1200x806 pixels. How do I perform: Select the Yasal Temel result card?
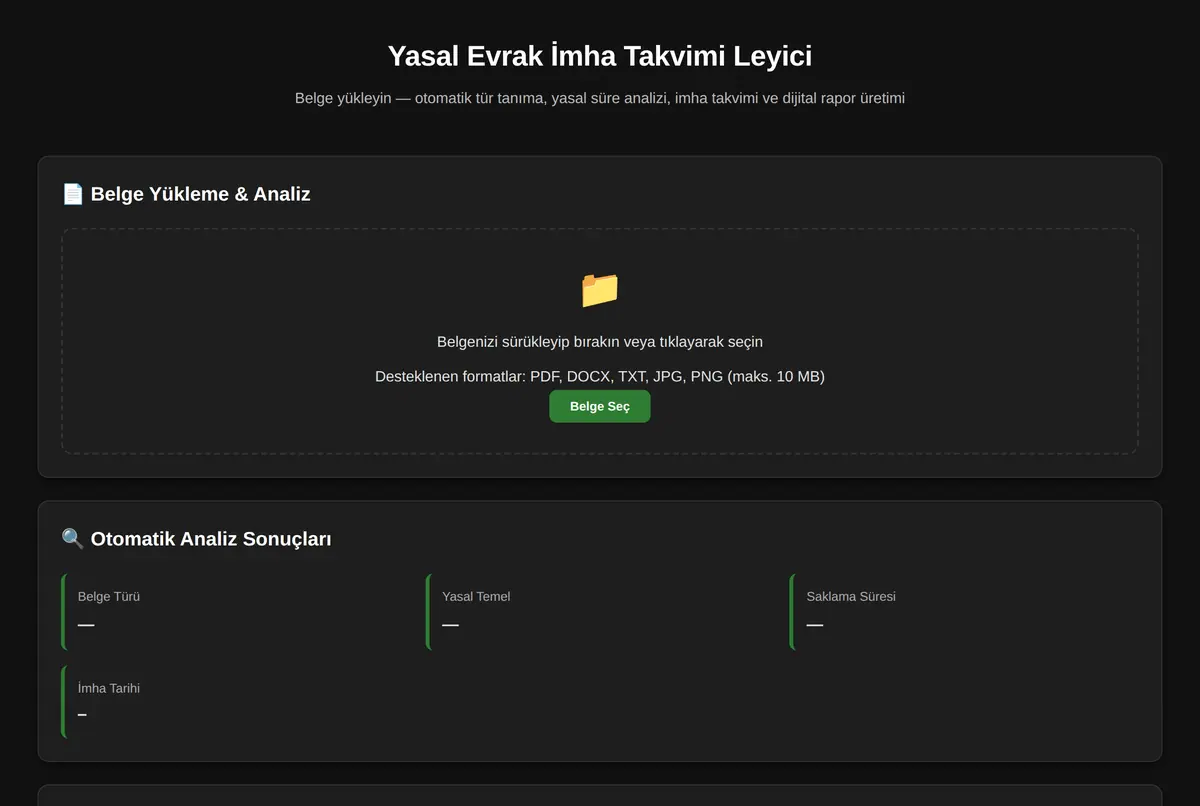[602, 612]
